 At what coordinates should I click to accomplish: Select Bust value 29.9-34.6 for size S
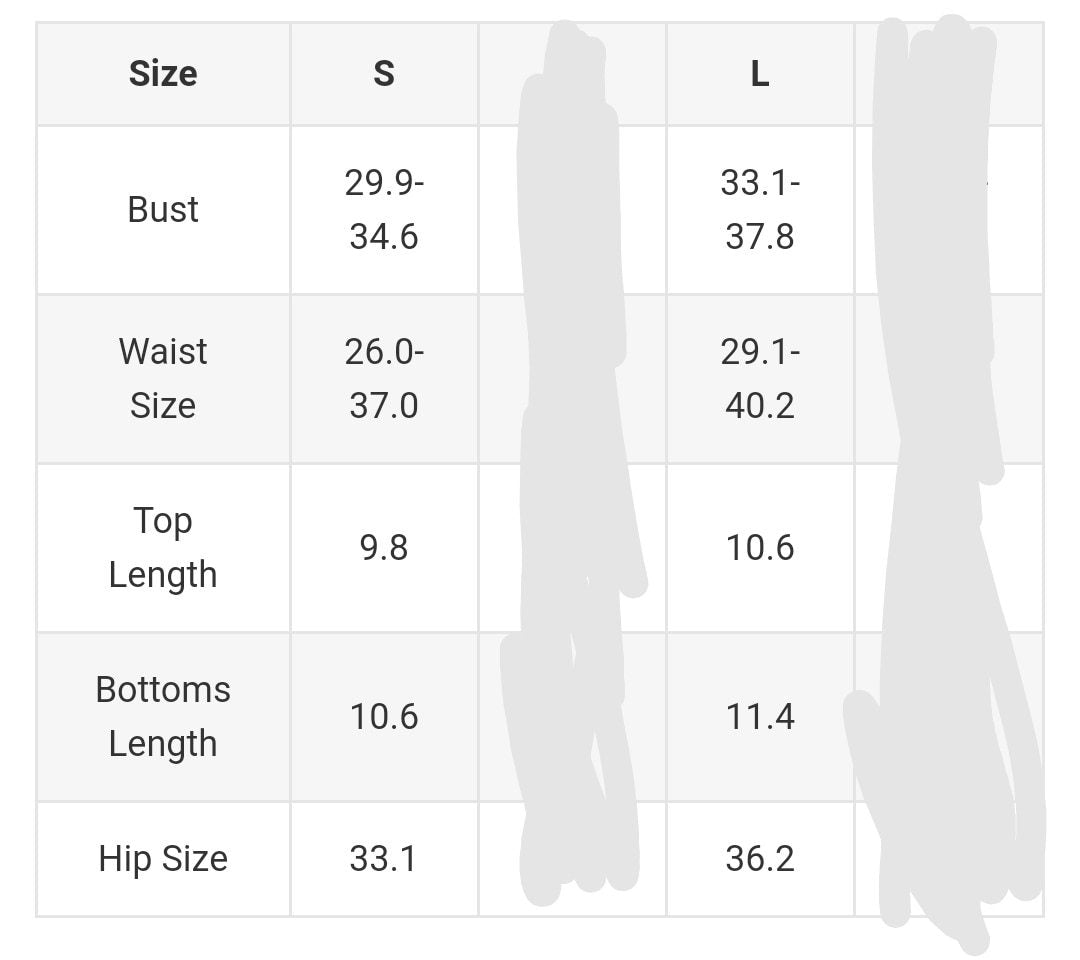[x=384, y=210]
